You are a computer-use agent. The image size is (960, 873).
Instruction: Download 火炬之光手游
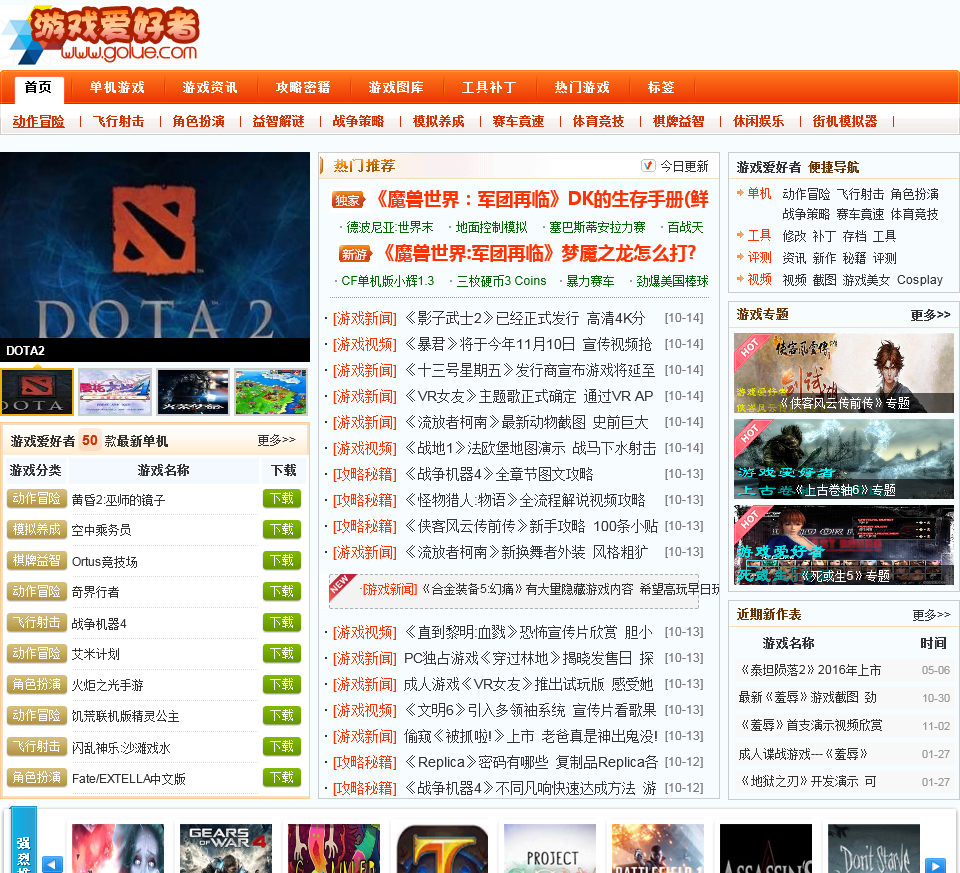[x=282, y=684]
